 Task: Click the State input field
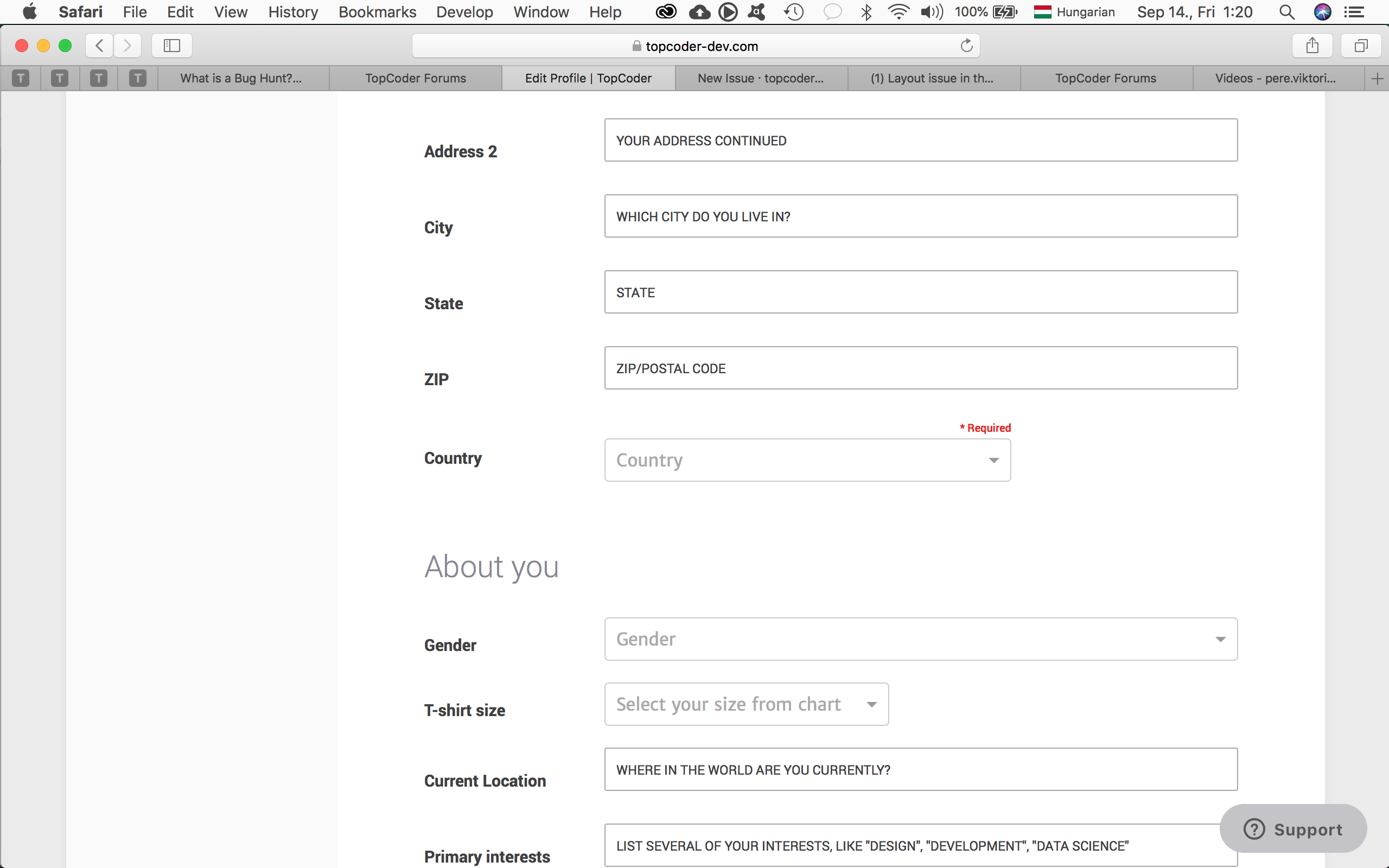[921, 292]
